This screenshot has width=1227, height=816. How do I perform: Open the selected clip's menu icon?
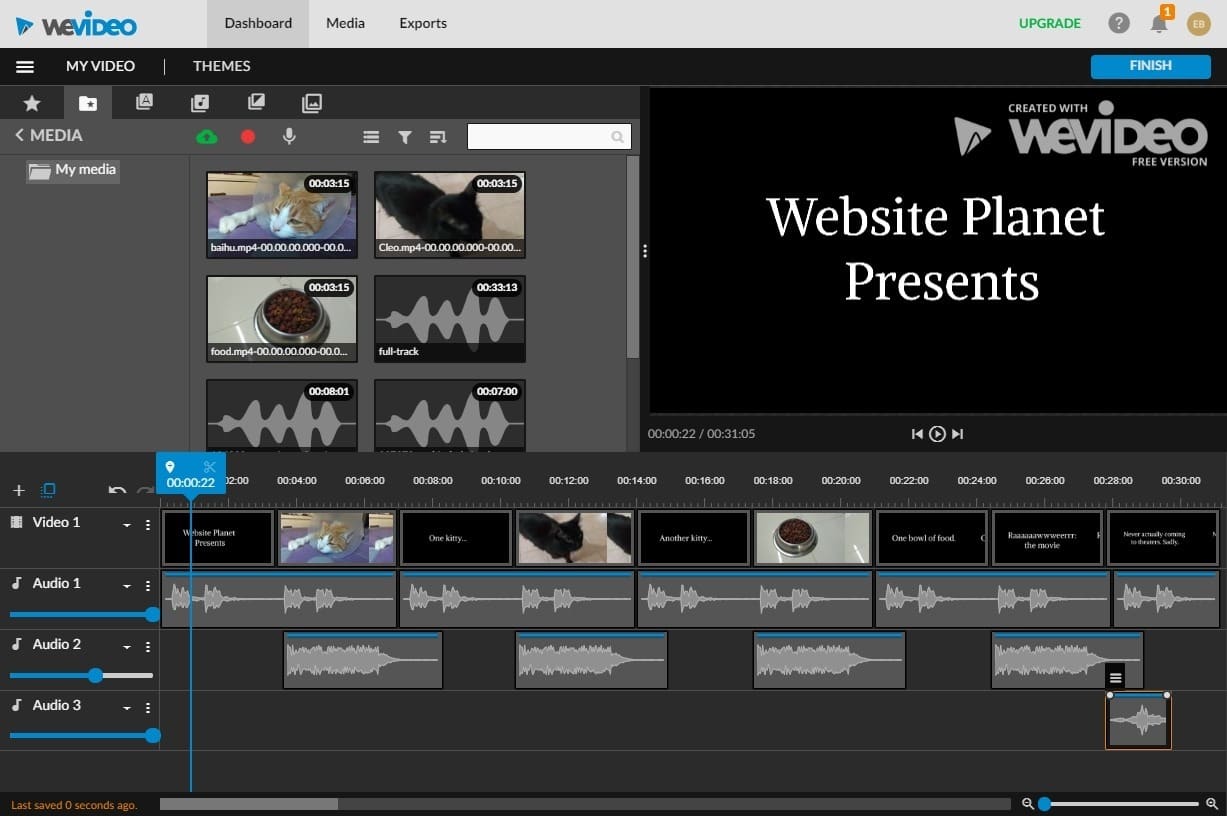click(x=1115, y=677)
